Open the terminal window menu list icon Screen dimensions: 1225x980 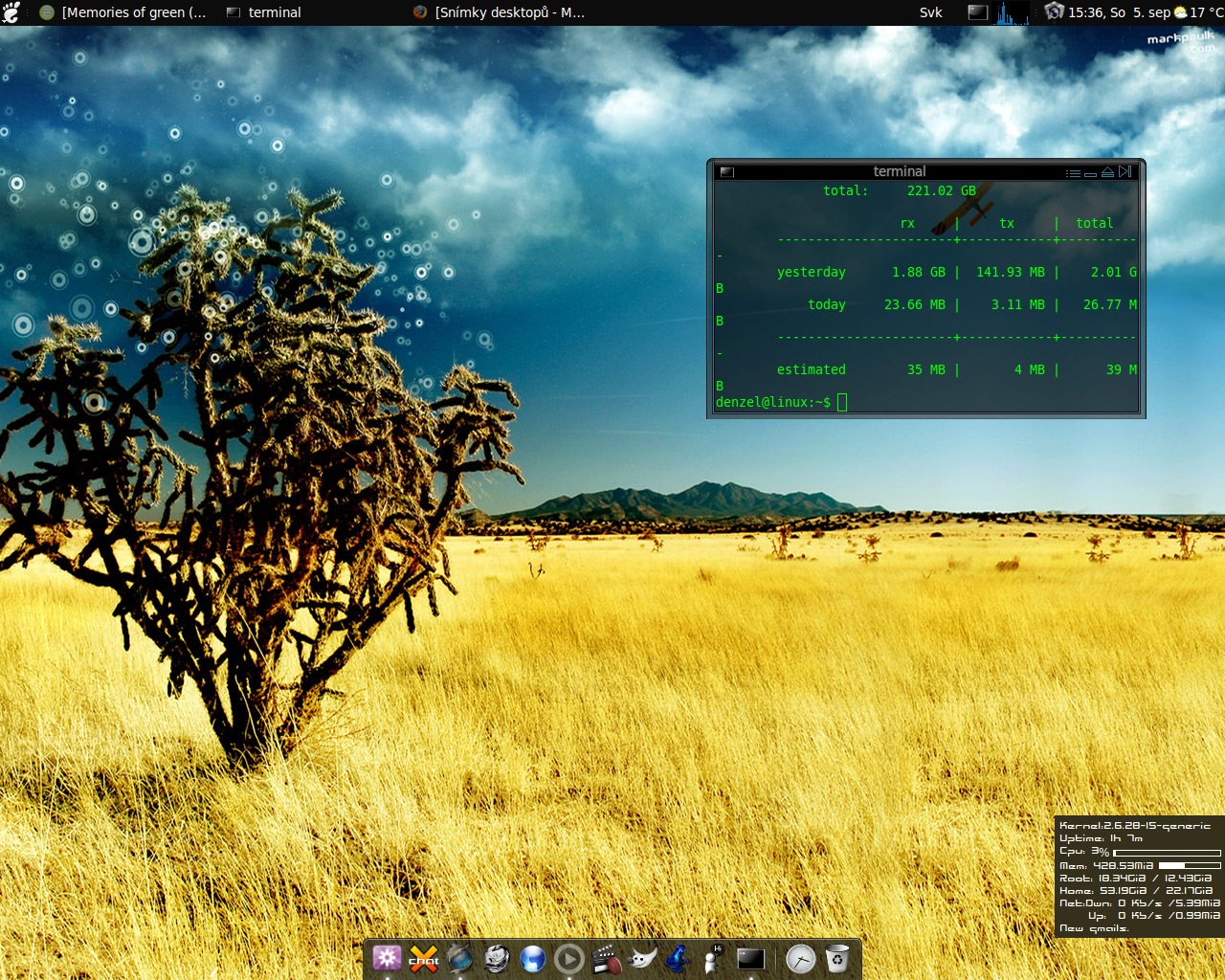[1073, 172]
